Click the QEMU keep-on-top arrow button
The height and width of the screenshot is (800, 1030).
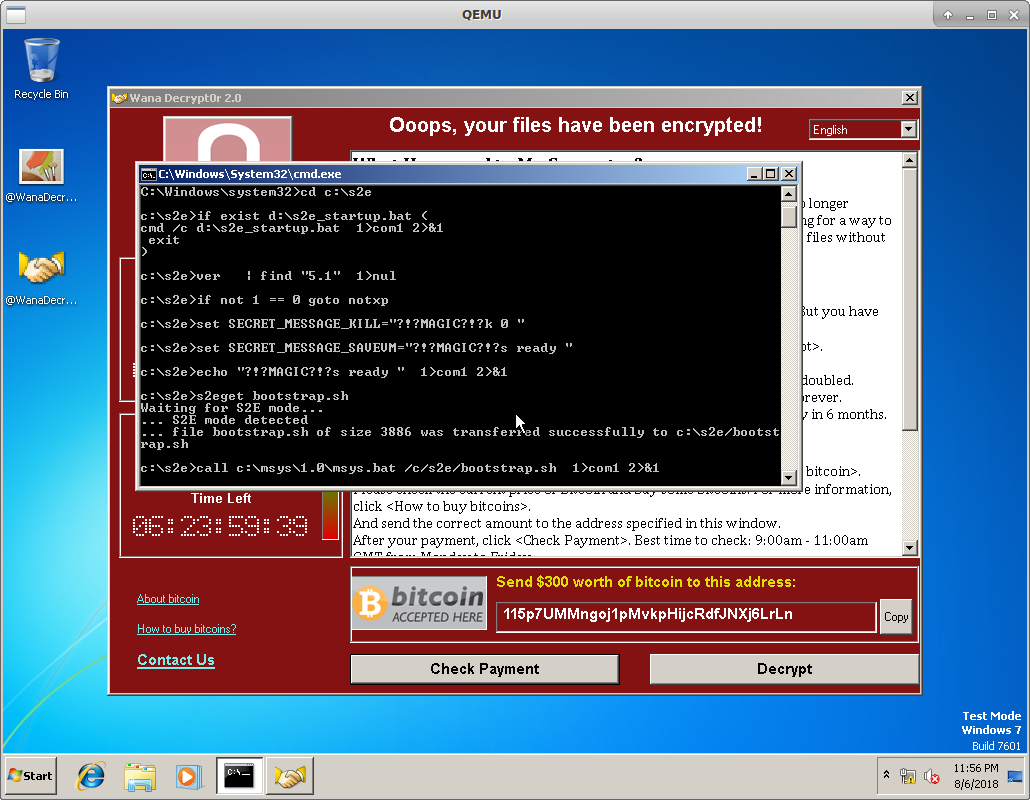tap(947, 14)
